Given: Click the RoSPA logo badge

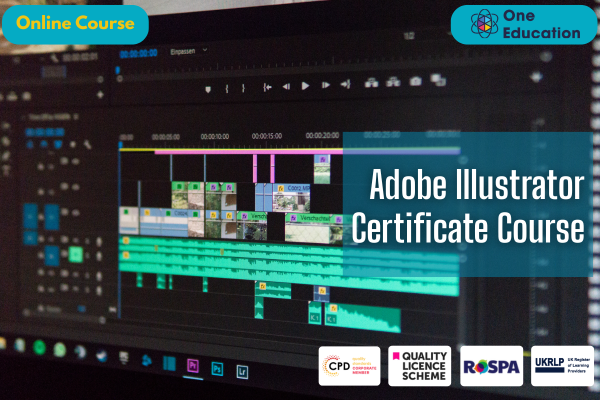Looking at the screenshot, I should (x=490, y=365).
